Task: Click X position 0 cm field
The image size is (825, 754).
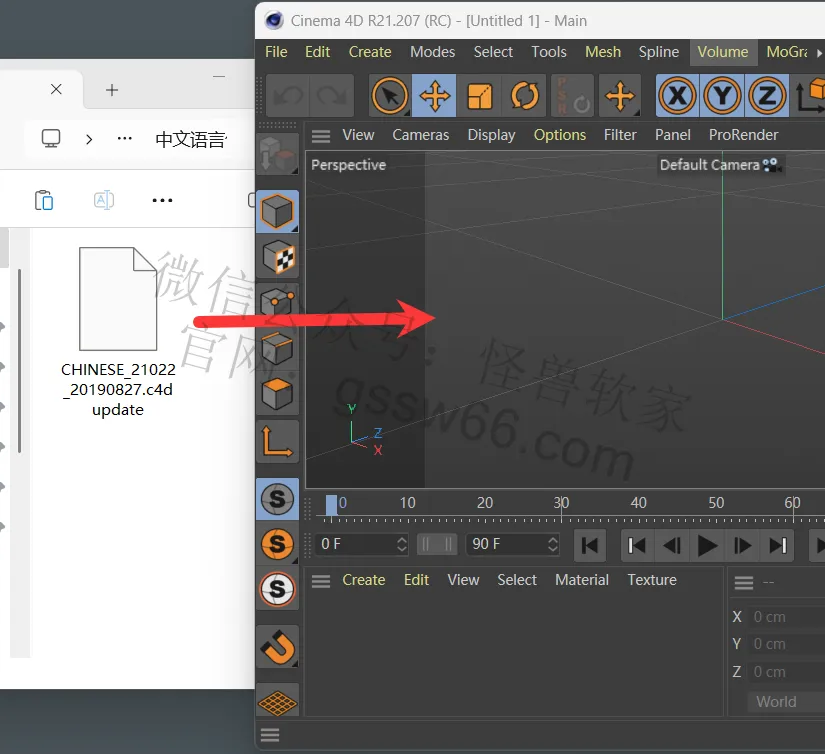Action: (787, 617)
